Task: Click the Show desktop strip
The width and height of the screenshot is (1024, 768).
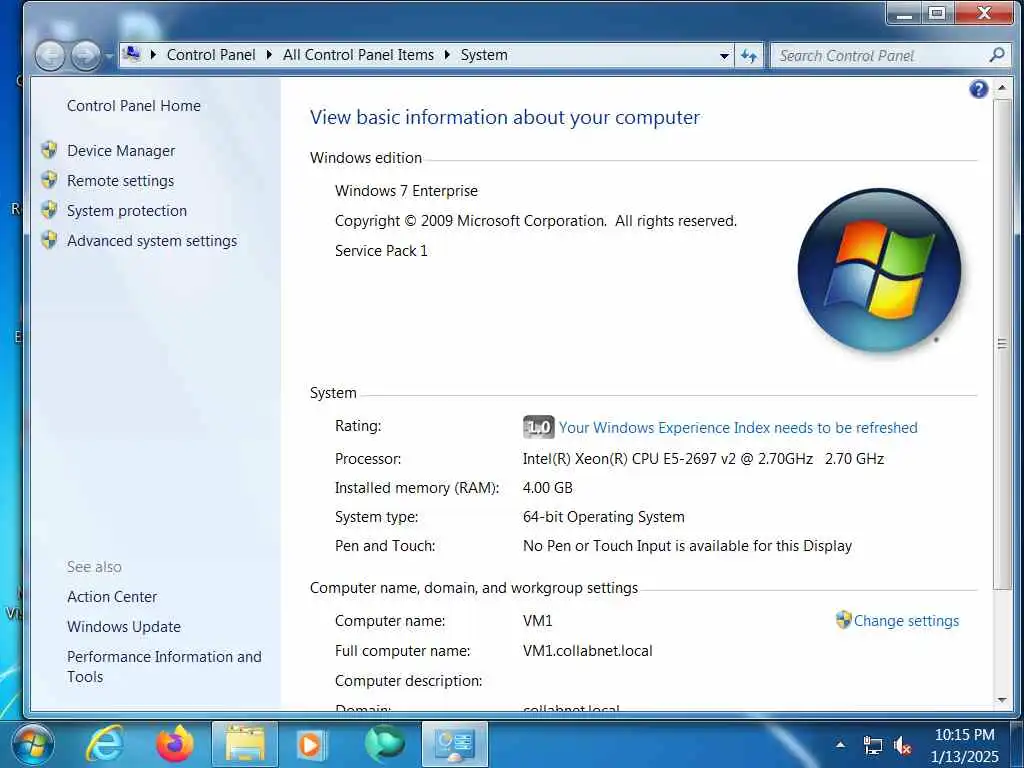Action: 1017,744
